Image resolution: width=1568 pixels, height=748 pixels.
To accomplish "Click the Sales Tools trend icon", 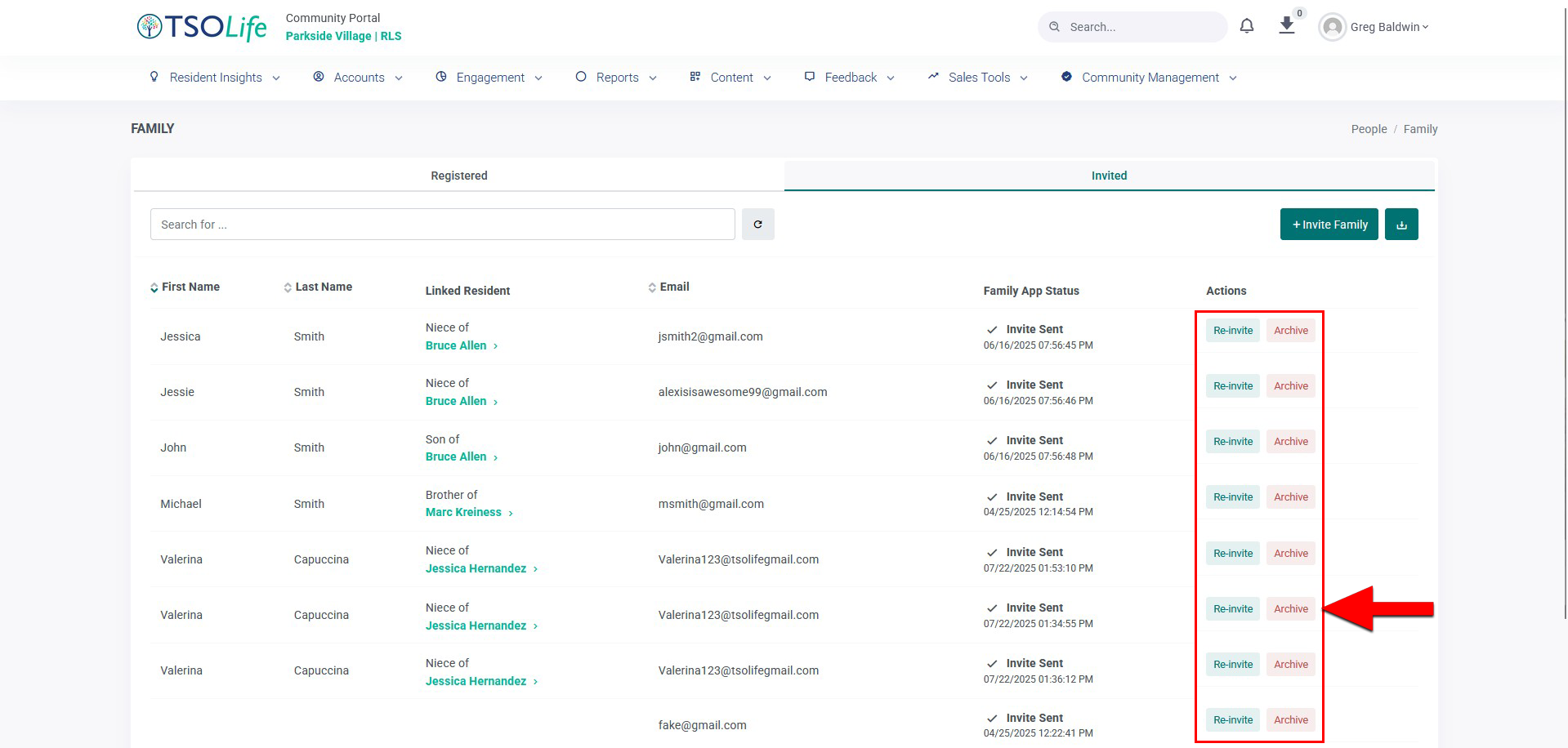I will pyautogui.click(x=933, y=77).
